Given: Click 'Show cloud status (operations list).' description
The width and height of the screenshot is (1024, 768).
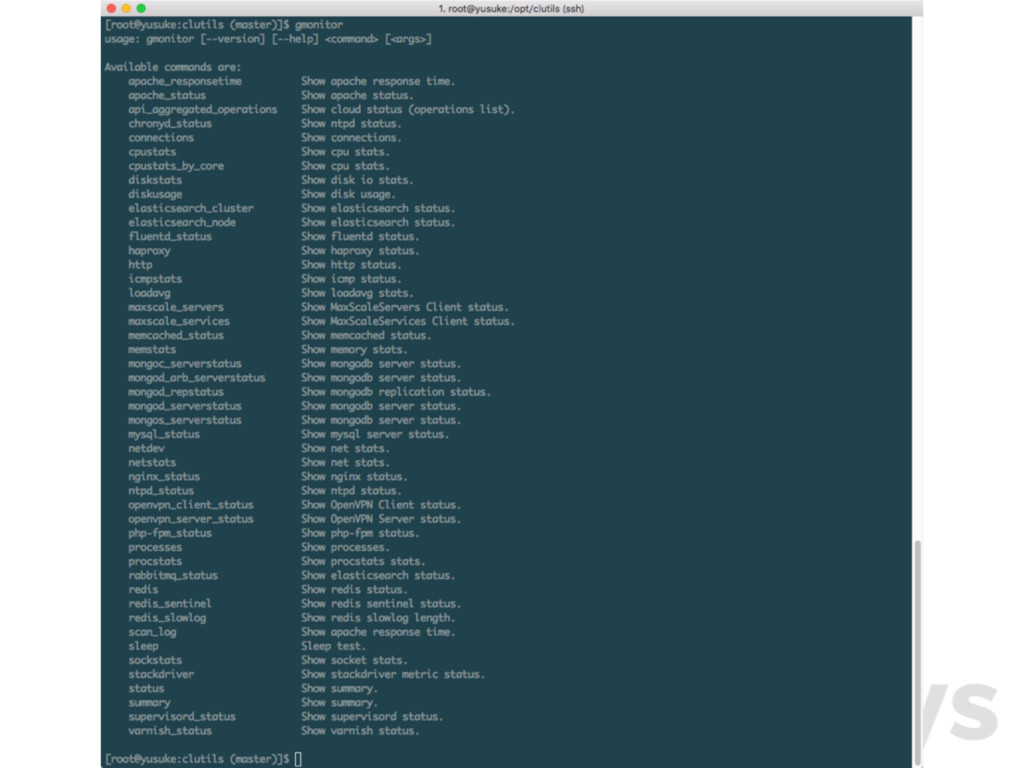Looking at the screenshot, I should click(408, 110).
